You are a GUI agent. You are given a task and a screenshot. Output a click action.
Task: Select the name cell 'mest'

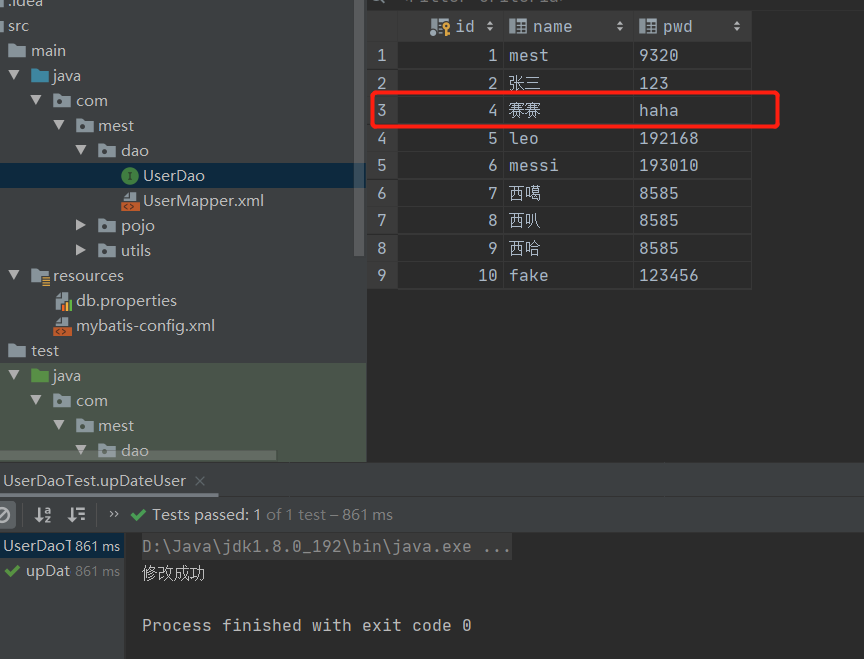point(568,55)
